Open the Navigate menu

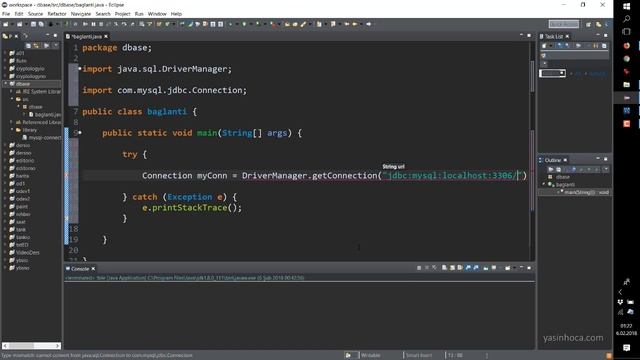pos(81,14)
